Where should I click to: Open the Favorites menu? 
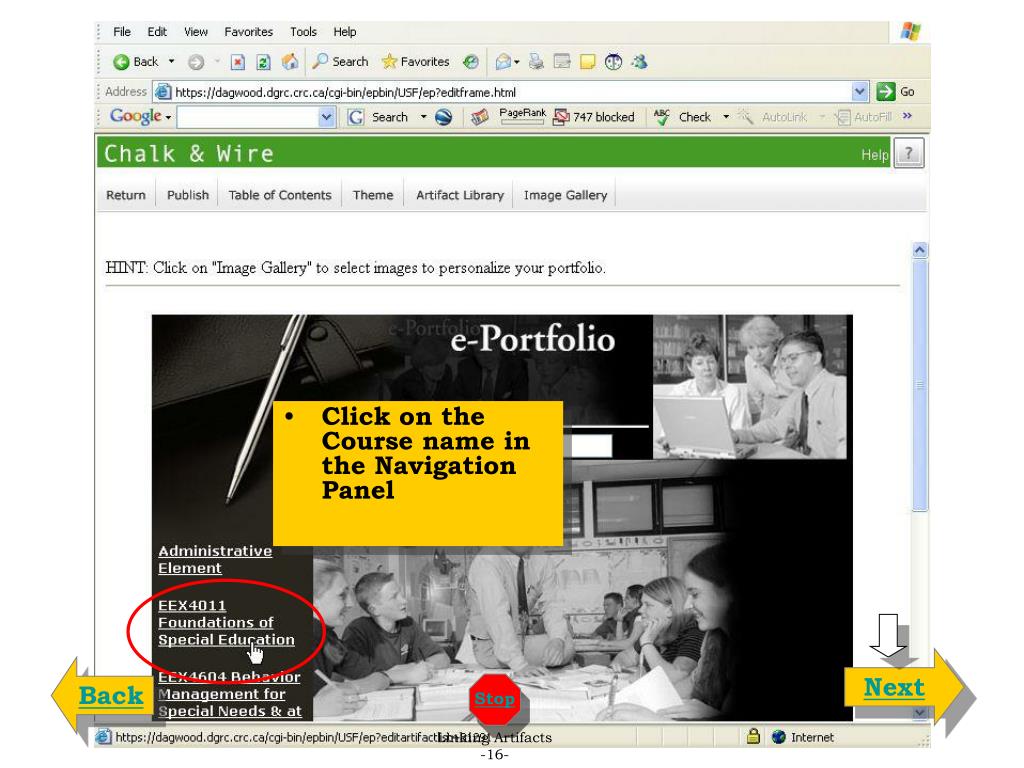point(248,31)
